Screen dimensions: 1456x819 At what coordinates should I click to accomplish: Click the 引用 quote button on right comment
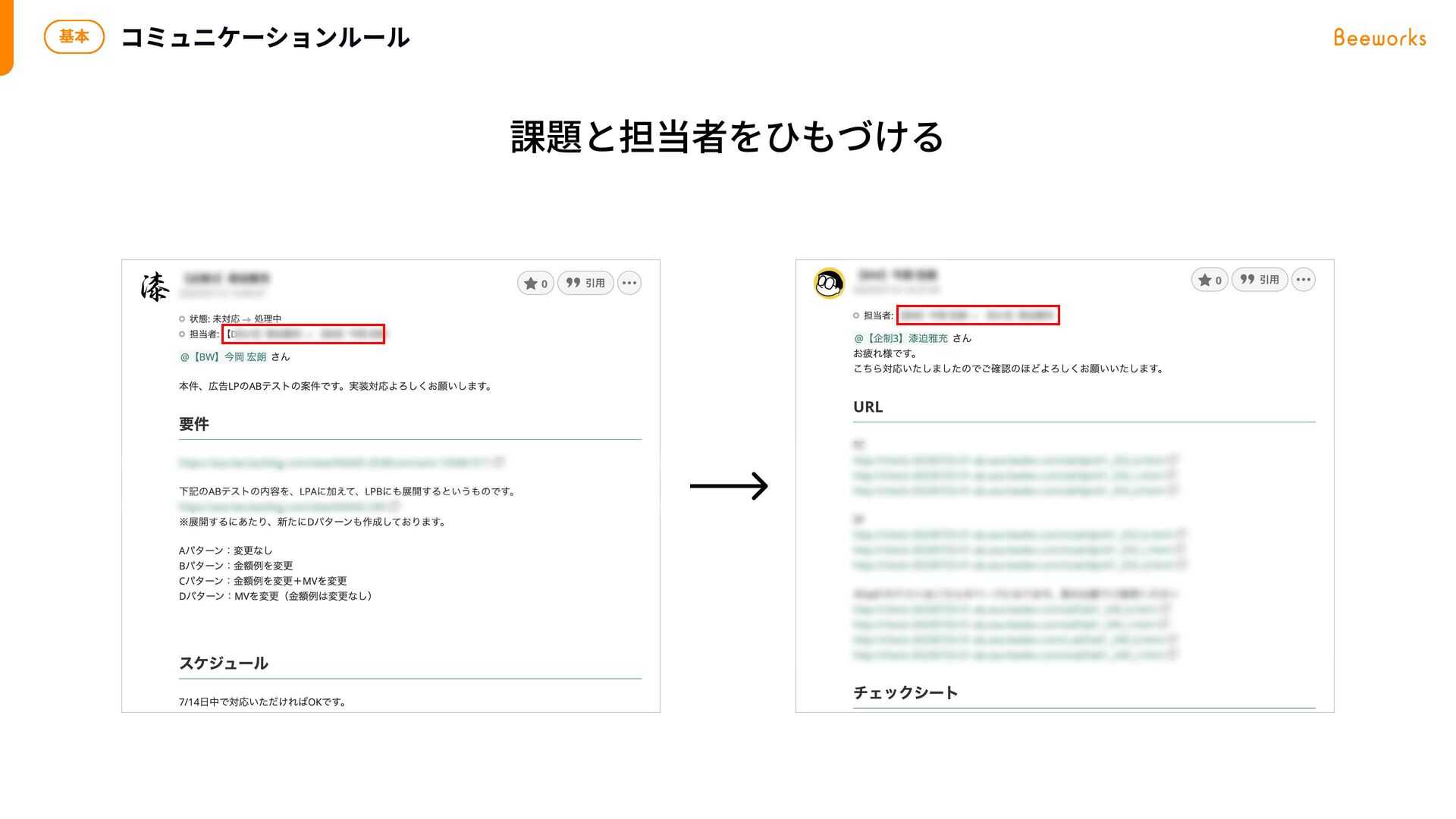tap(1260, 280)
